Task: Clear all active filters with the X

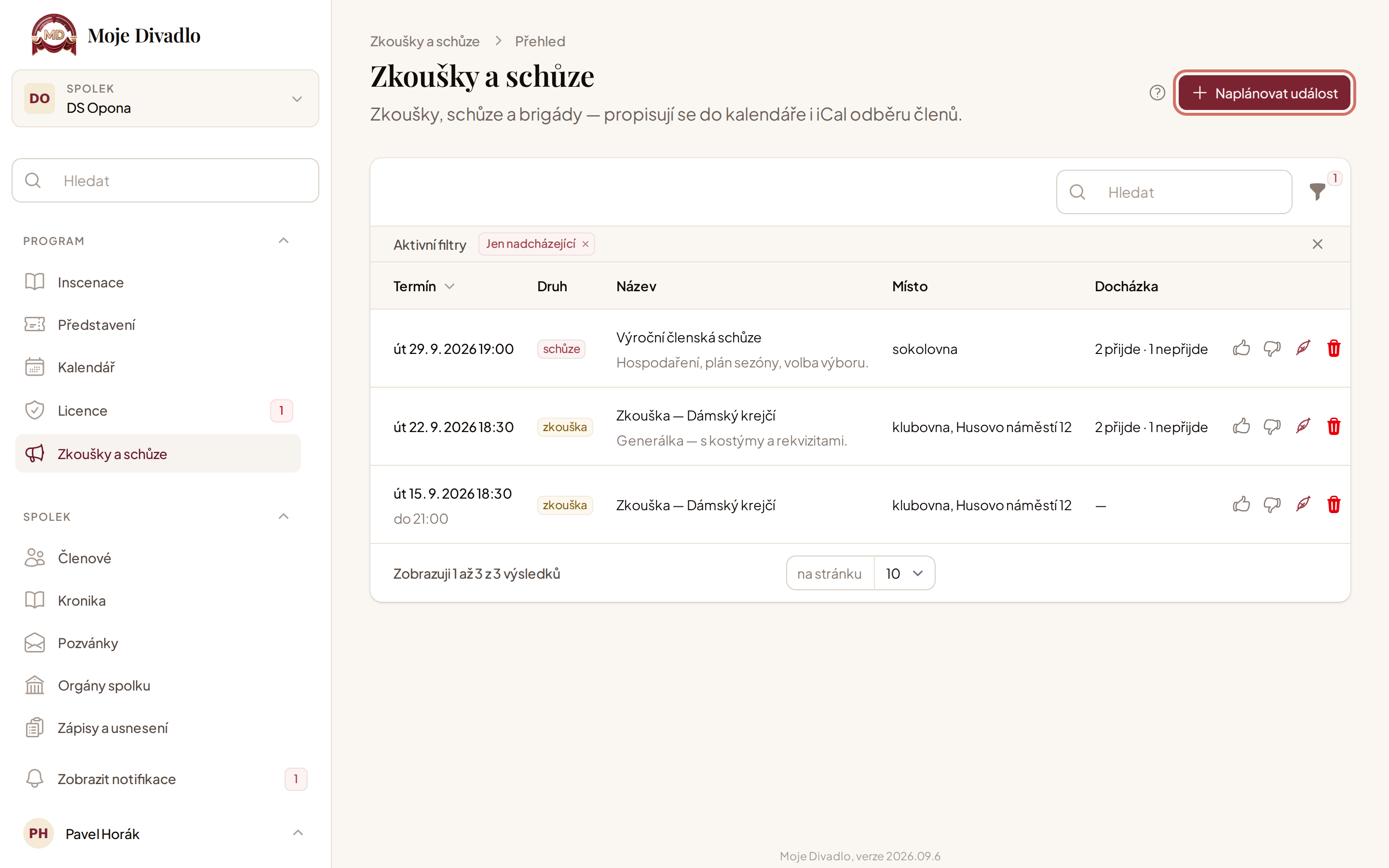Action: (1317, 244)
